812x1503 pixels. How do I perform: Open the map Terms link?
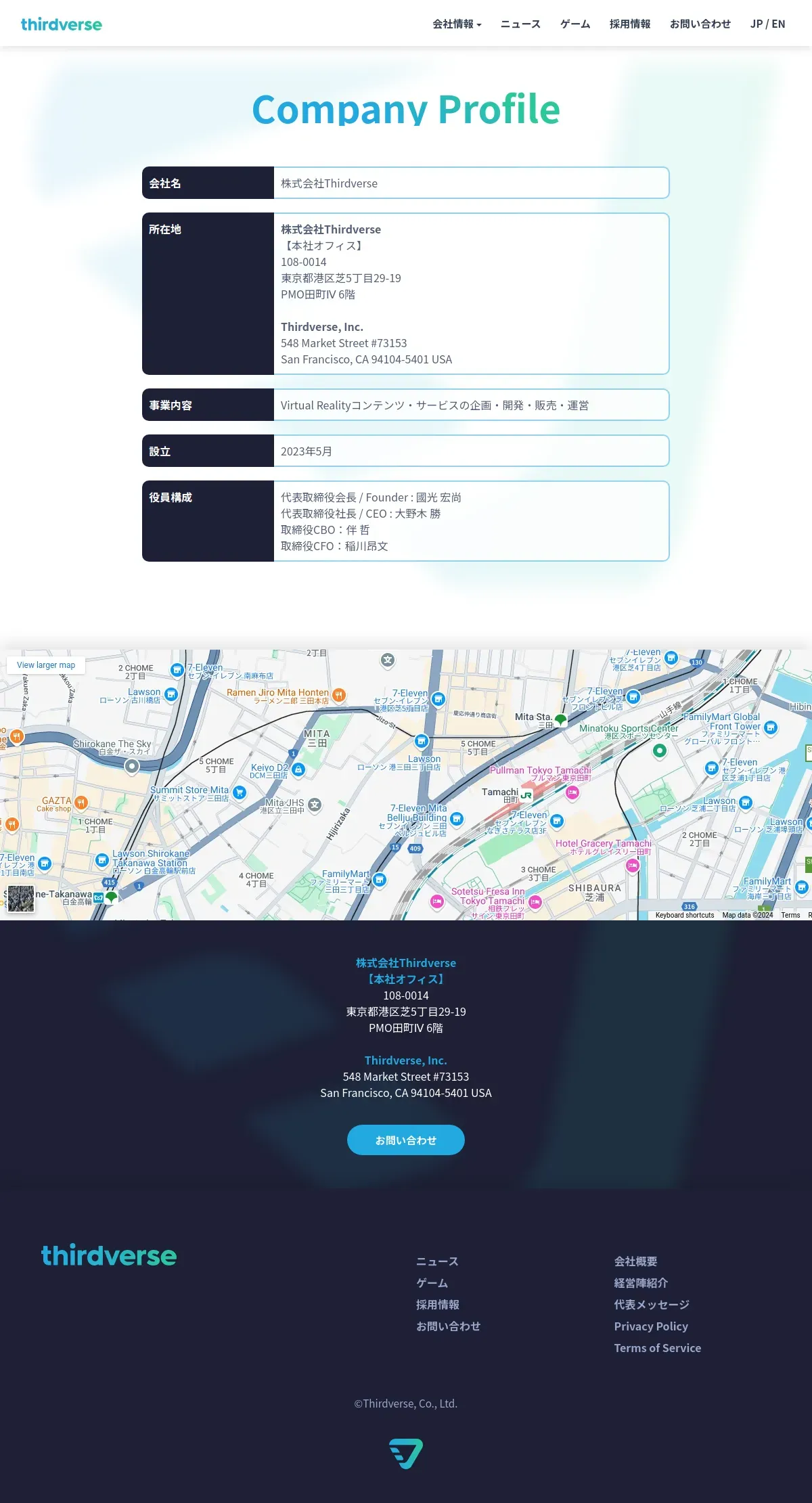tap(790, 915)
